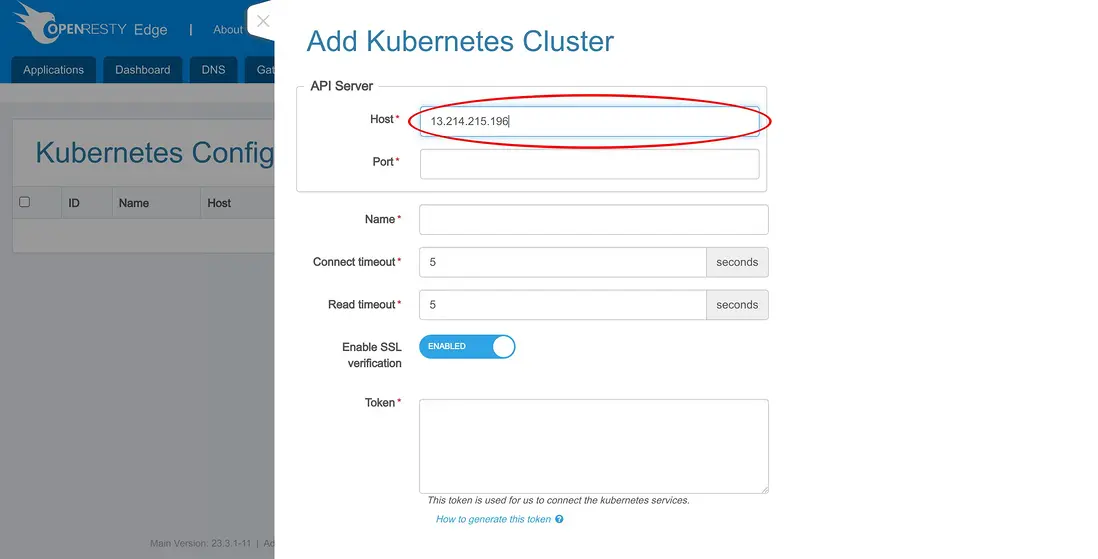The width and height of the screenshot is (1098, 559).
Task: Click the question mark help icon
Action: coord(559,520)
